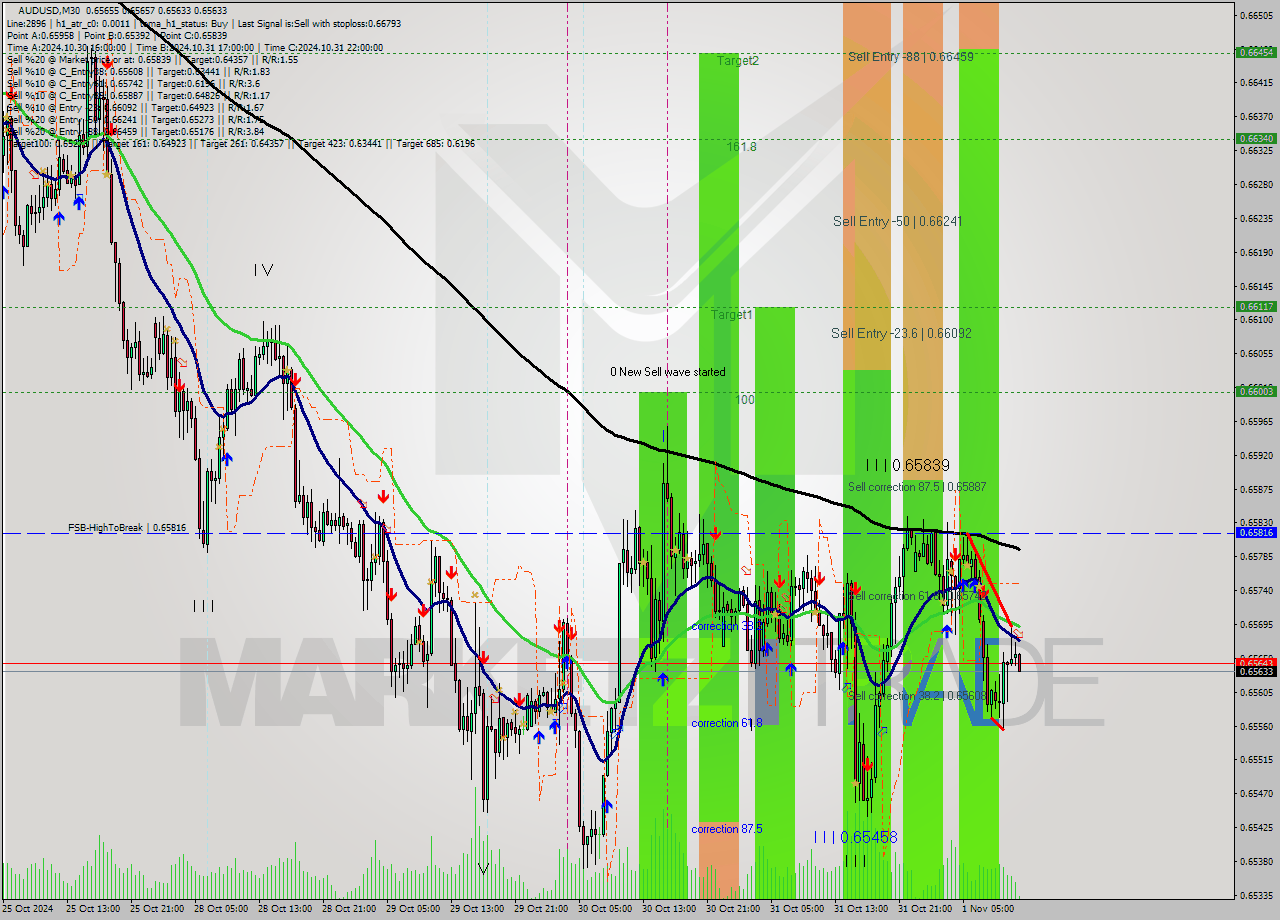
Task: Click green price tag 0.66340 on axis
Action: coord(1256,138)
